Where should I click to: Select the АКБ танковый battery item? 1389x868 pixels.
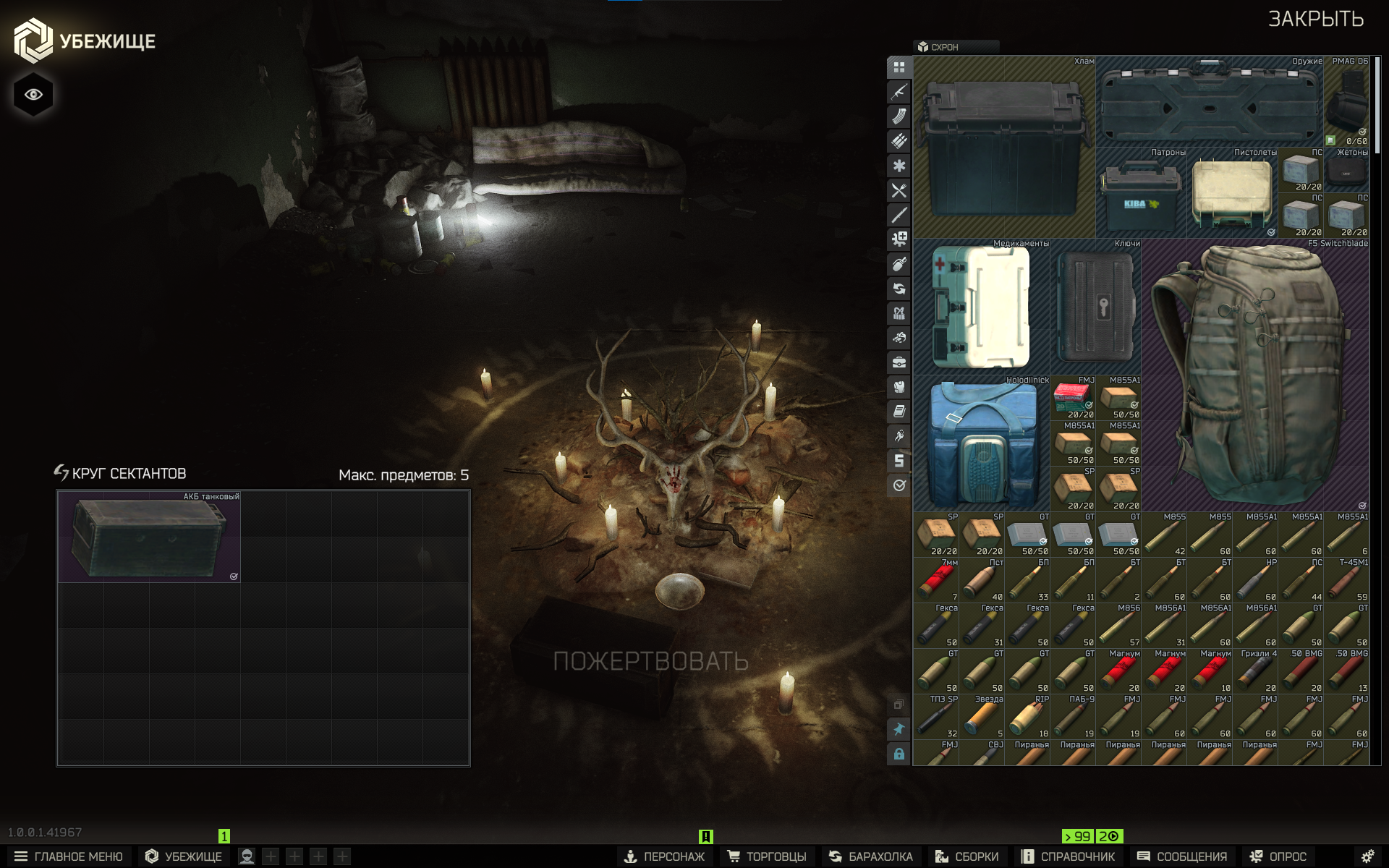point(149,537)
